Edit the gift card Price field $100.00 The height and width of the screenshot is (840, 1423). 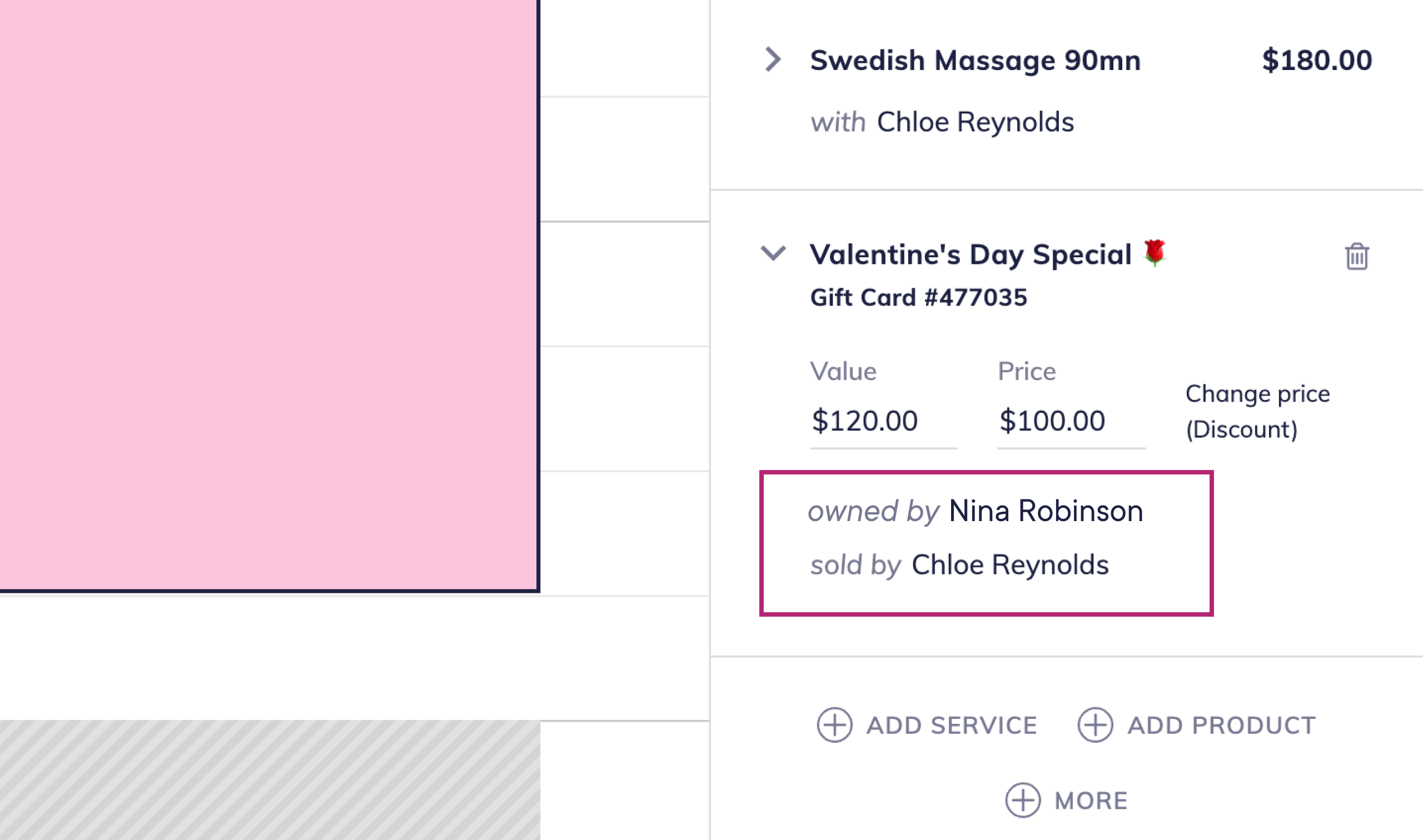coord(1070,421)
